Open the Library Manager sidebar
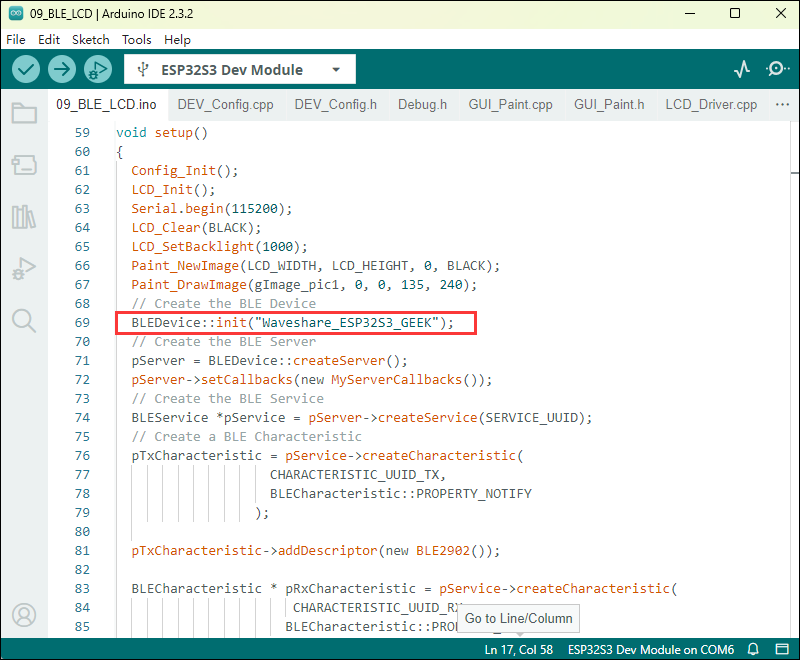Viewport: 800px width, 660px height. point(24,216)
